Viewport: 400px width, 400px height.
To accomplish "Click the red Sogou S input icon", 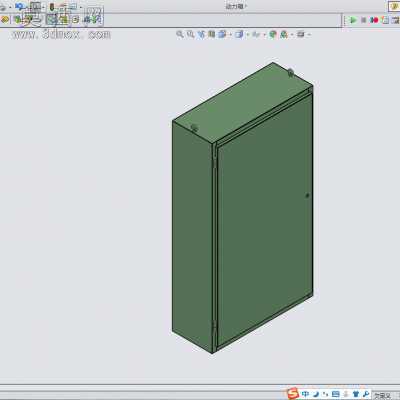I will tap(293, 393).
